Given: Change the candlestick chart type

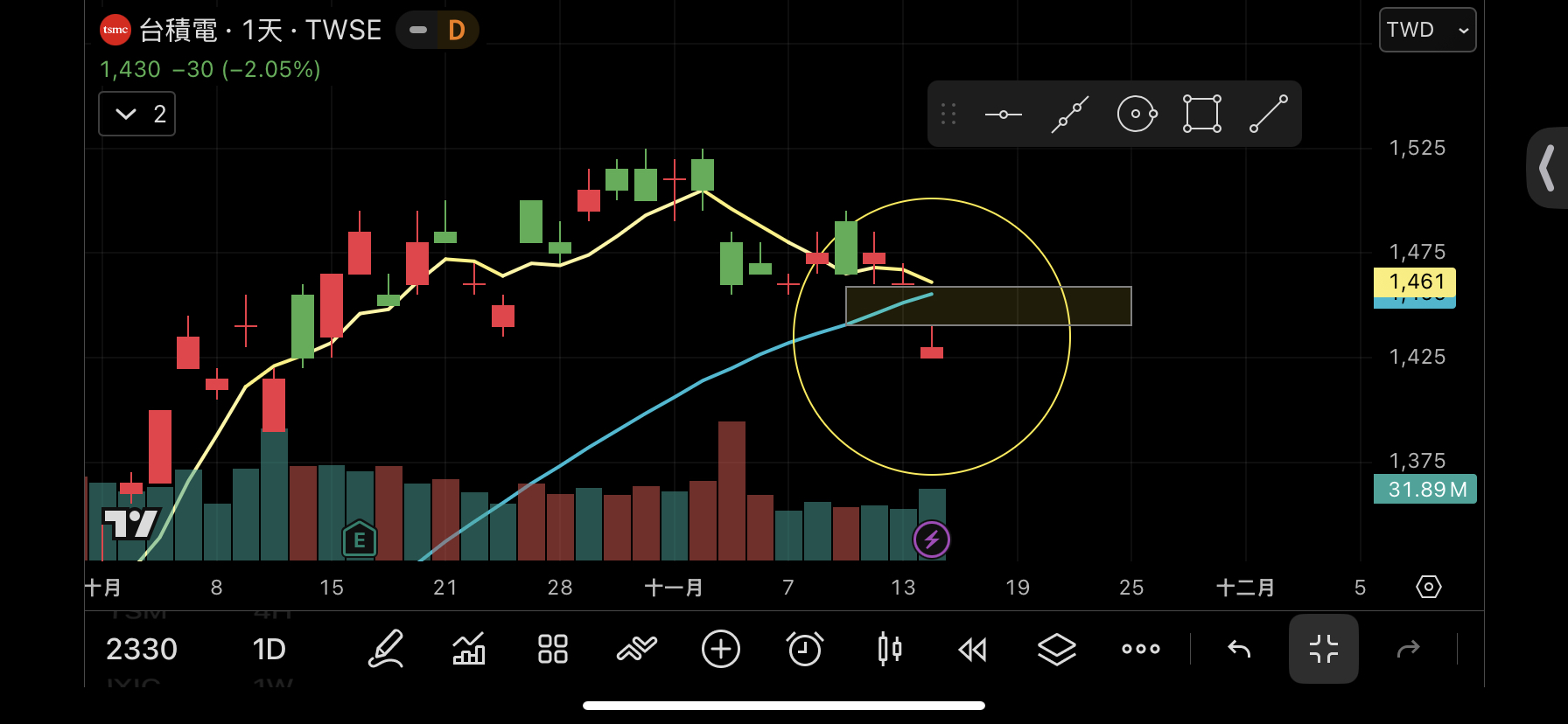Looking at the screenshot, I should 889,649.
